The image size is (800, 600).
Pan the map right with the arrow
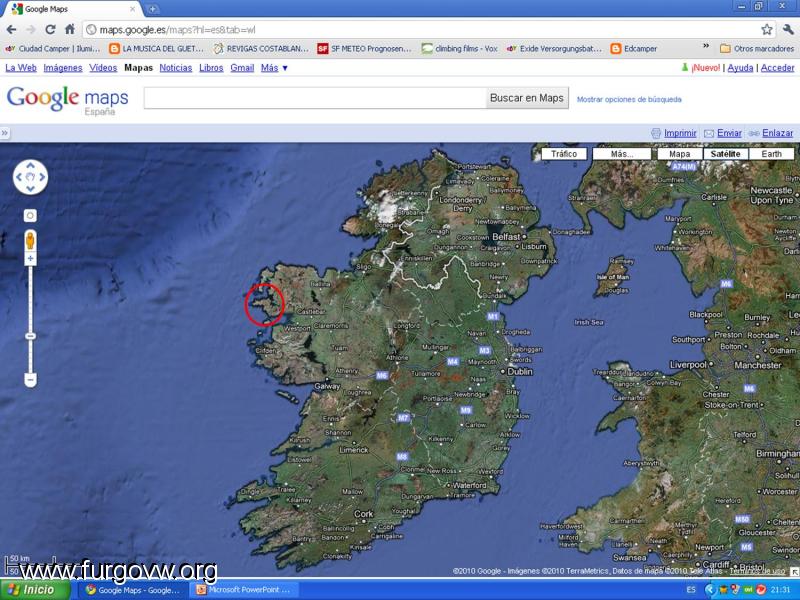tap(42, 177)
